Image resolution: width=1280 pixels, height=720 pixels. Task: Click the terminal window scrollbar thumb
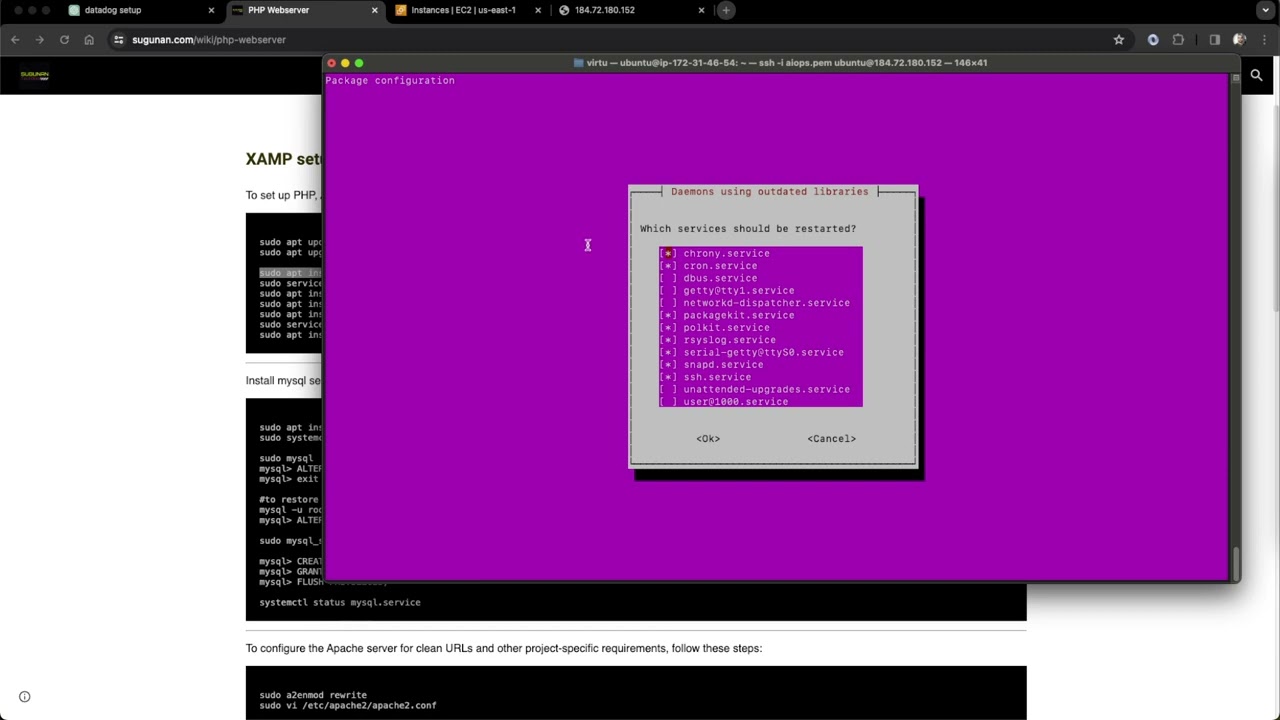point(1236,564)
